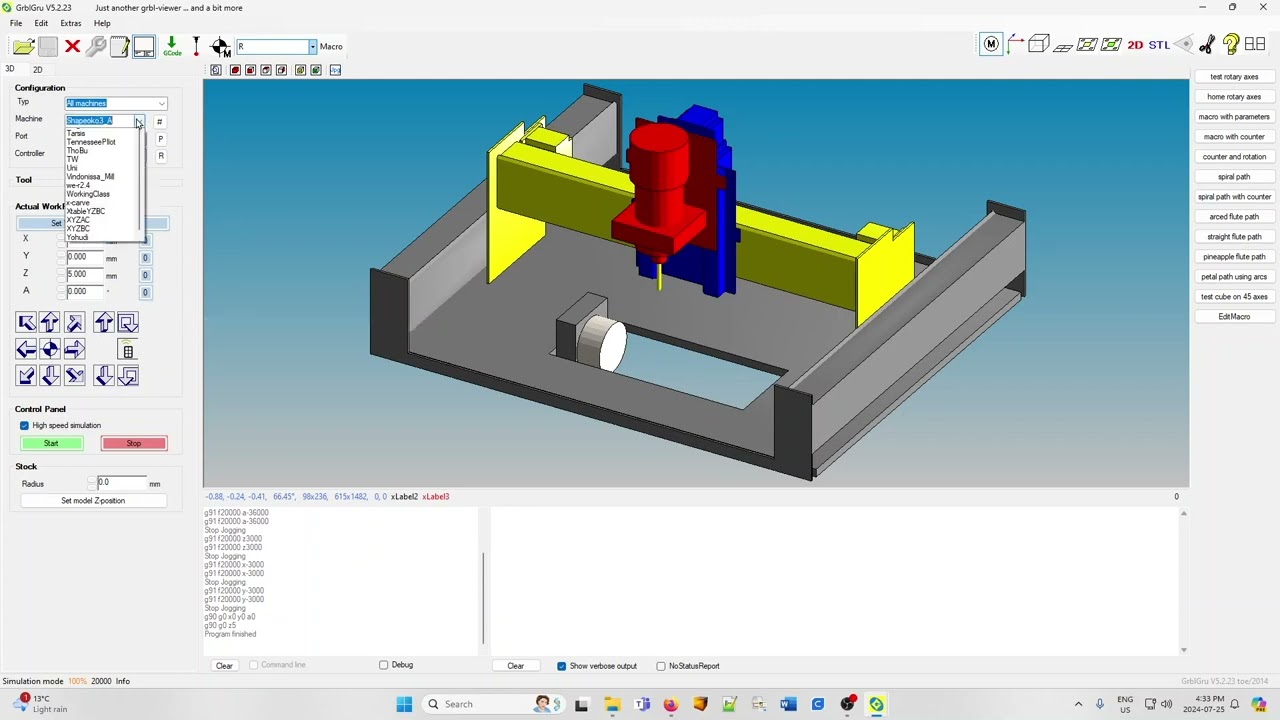Screen dimensions: 1280x720
Task: Jog diagonally down-left with arrow icon
Action: click(26, 375)
